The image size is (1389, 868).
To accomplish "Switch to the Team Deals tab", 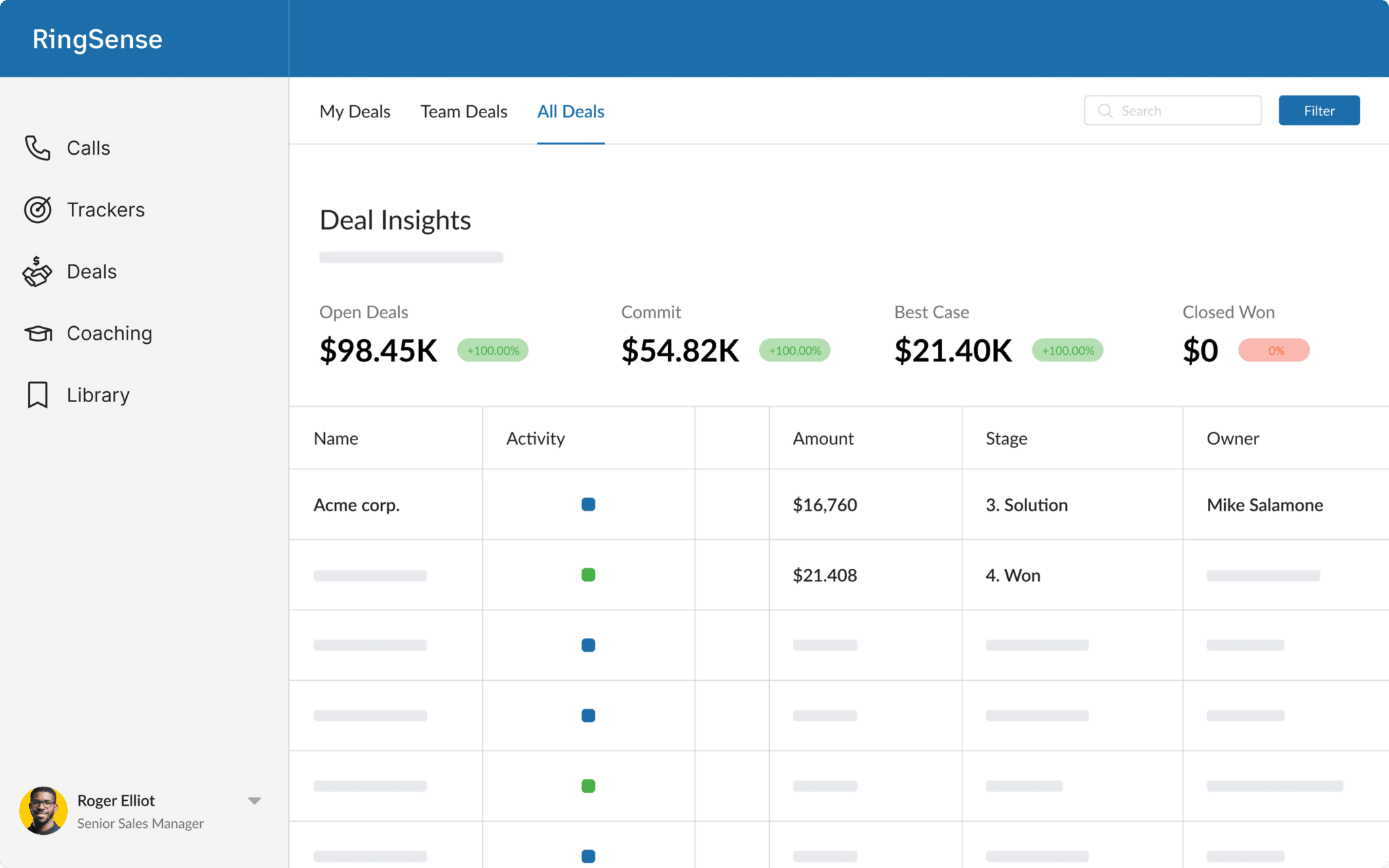I will pos(464,111).
